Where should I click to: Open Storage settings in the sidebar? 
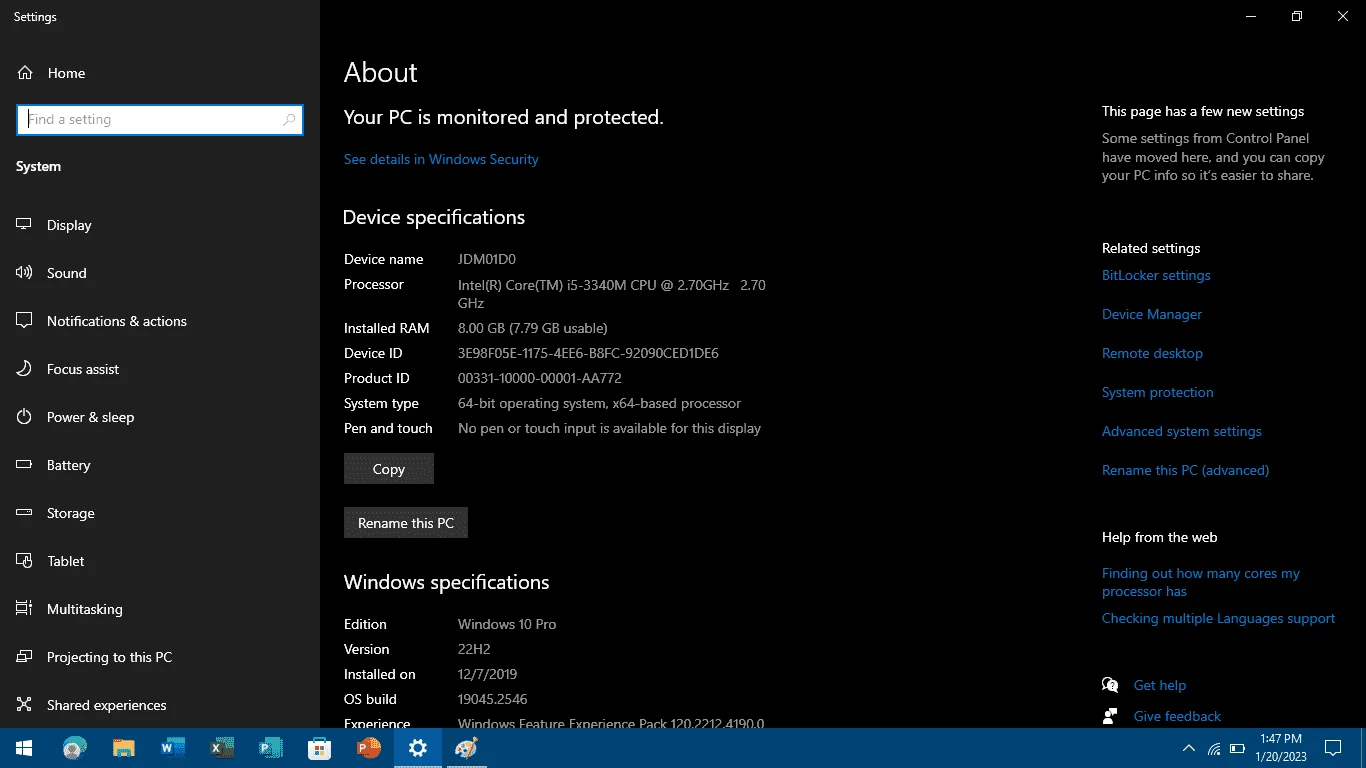(160, 513)
